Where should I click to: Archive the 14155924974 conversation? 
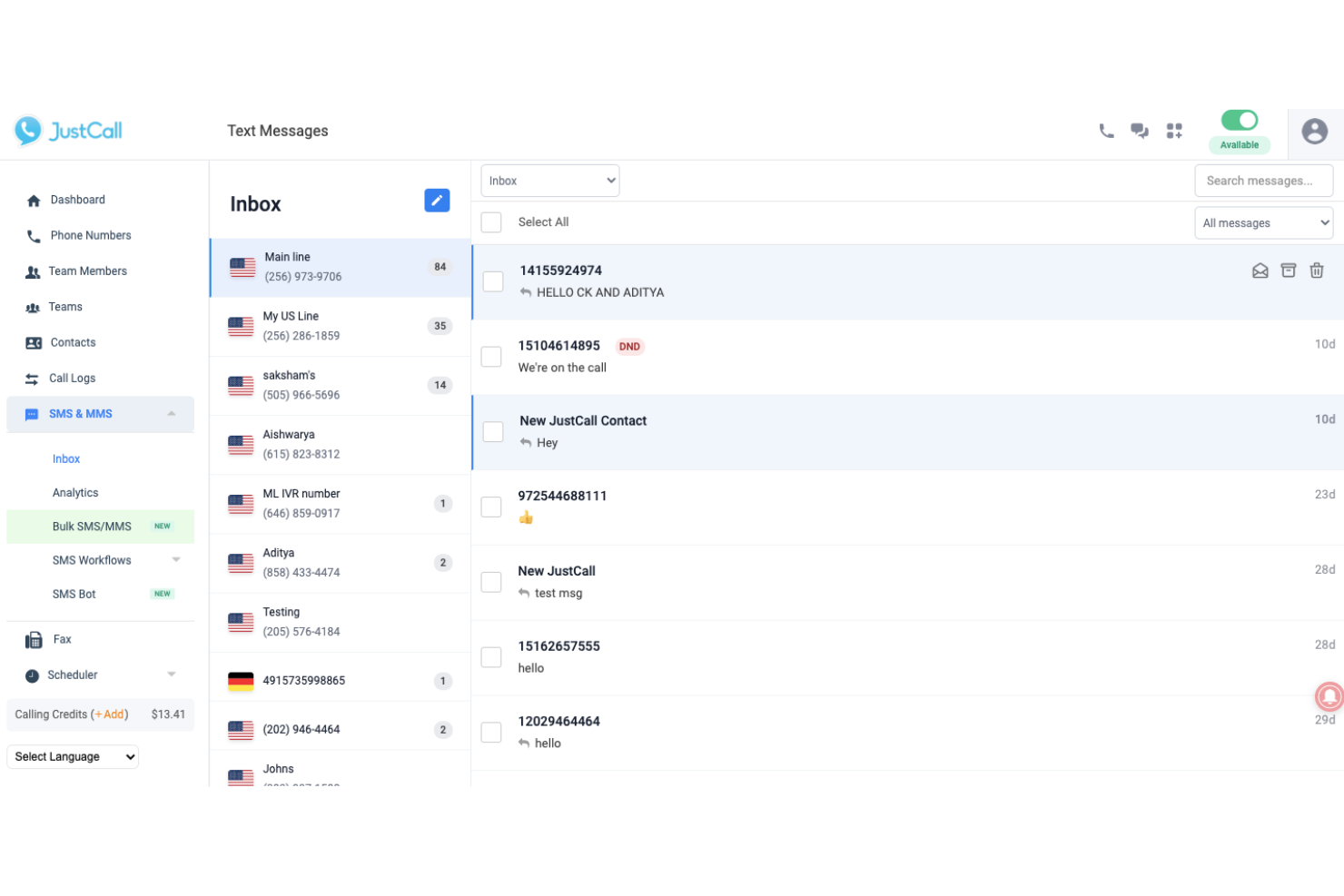[x=1289, y=270]
